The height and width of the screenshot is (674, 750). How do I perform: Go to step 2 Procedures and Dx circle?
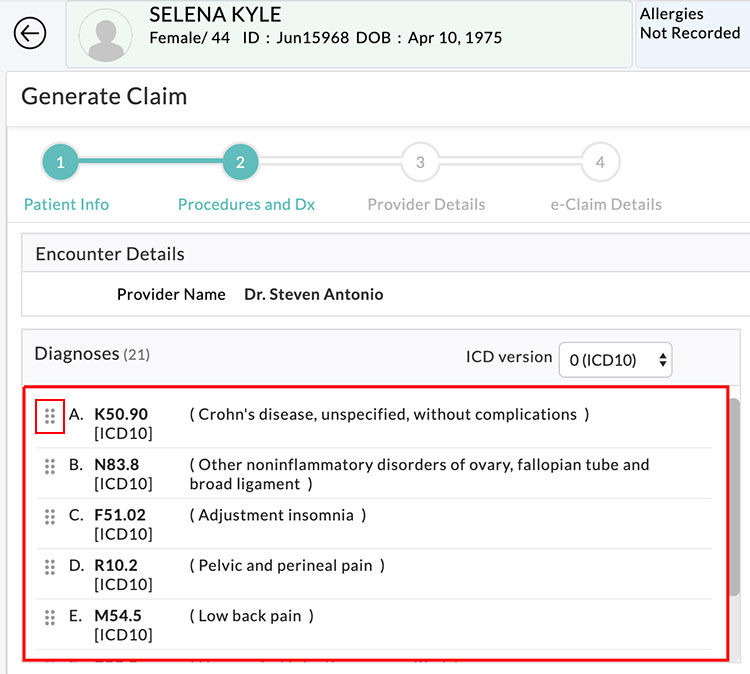[240, 162]
